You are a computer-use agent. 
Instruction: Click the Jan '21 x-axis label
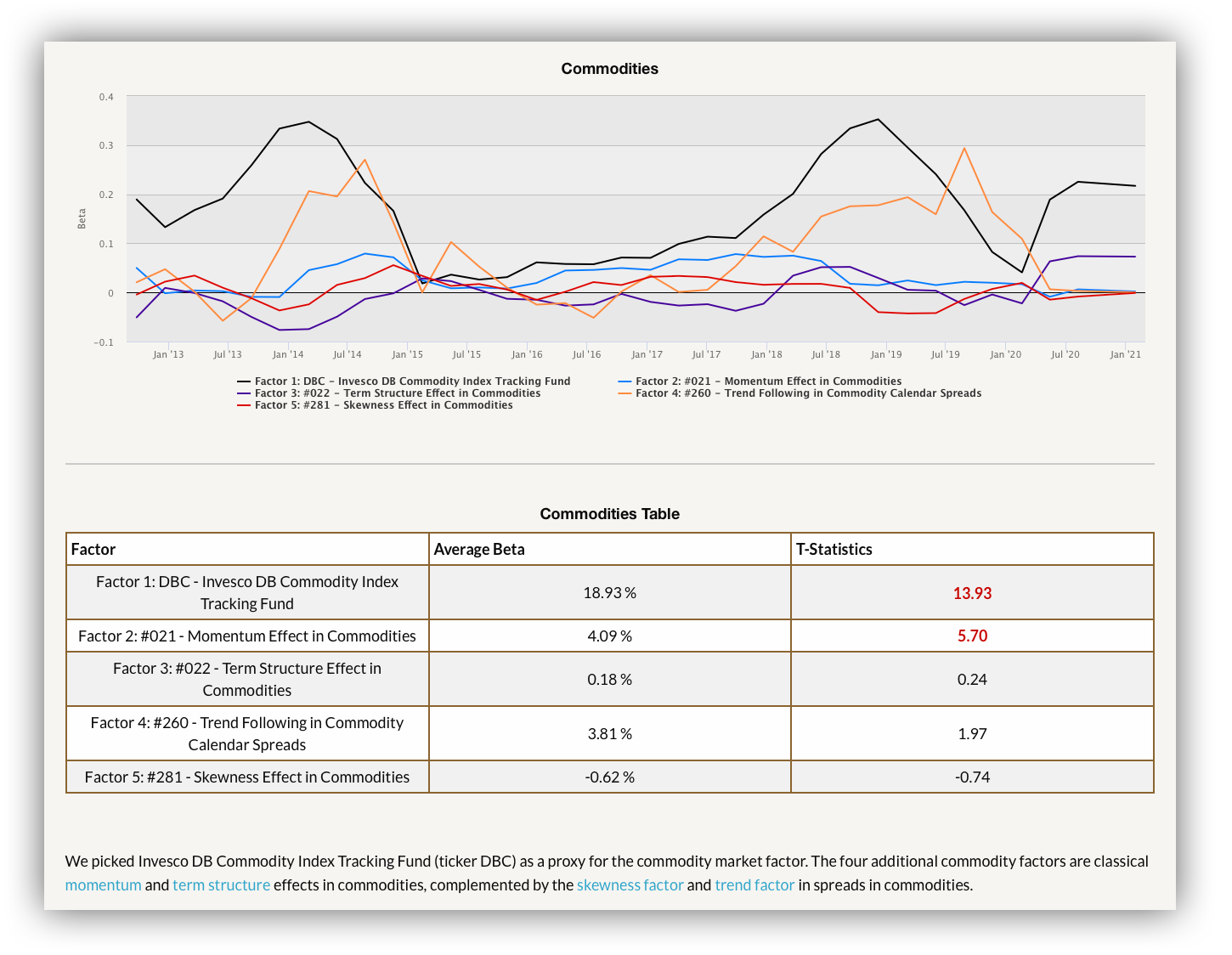[1126, 354]
